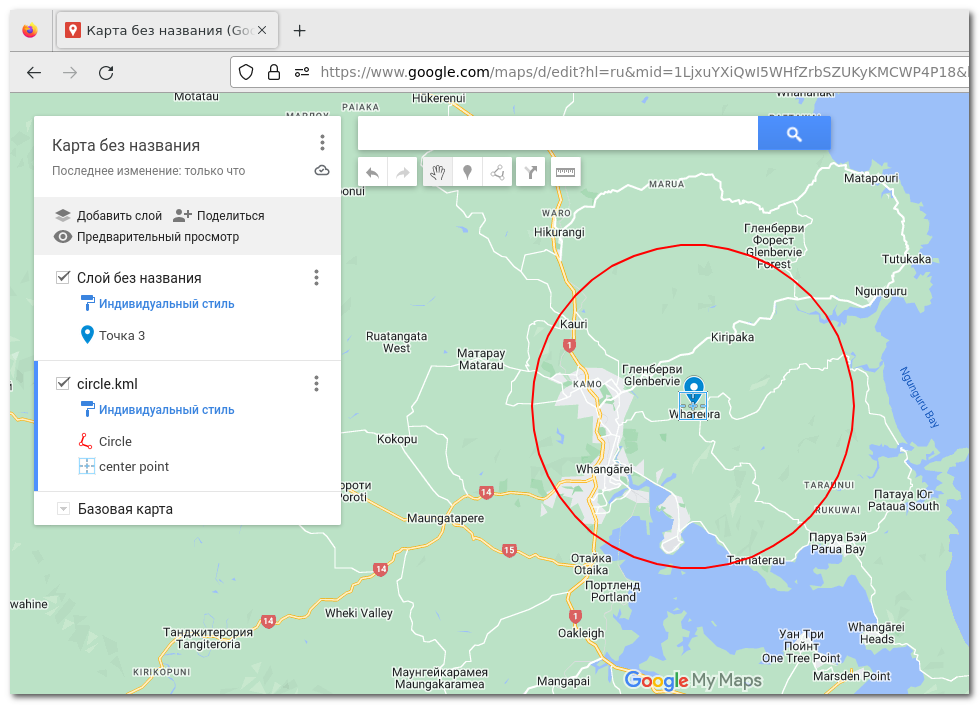Click the URL address bar text

pos(644,72)
